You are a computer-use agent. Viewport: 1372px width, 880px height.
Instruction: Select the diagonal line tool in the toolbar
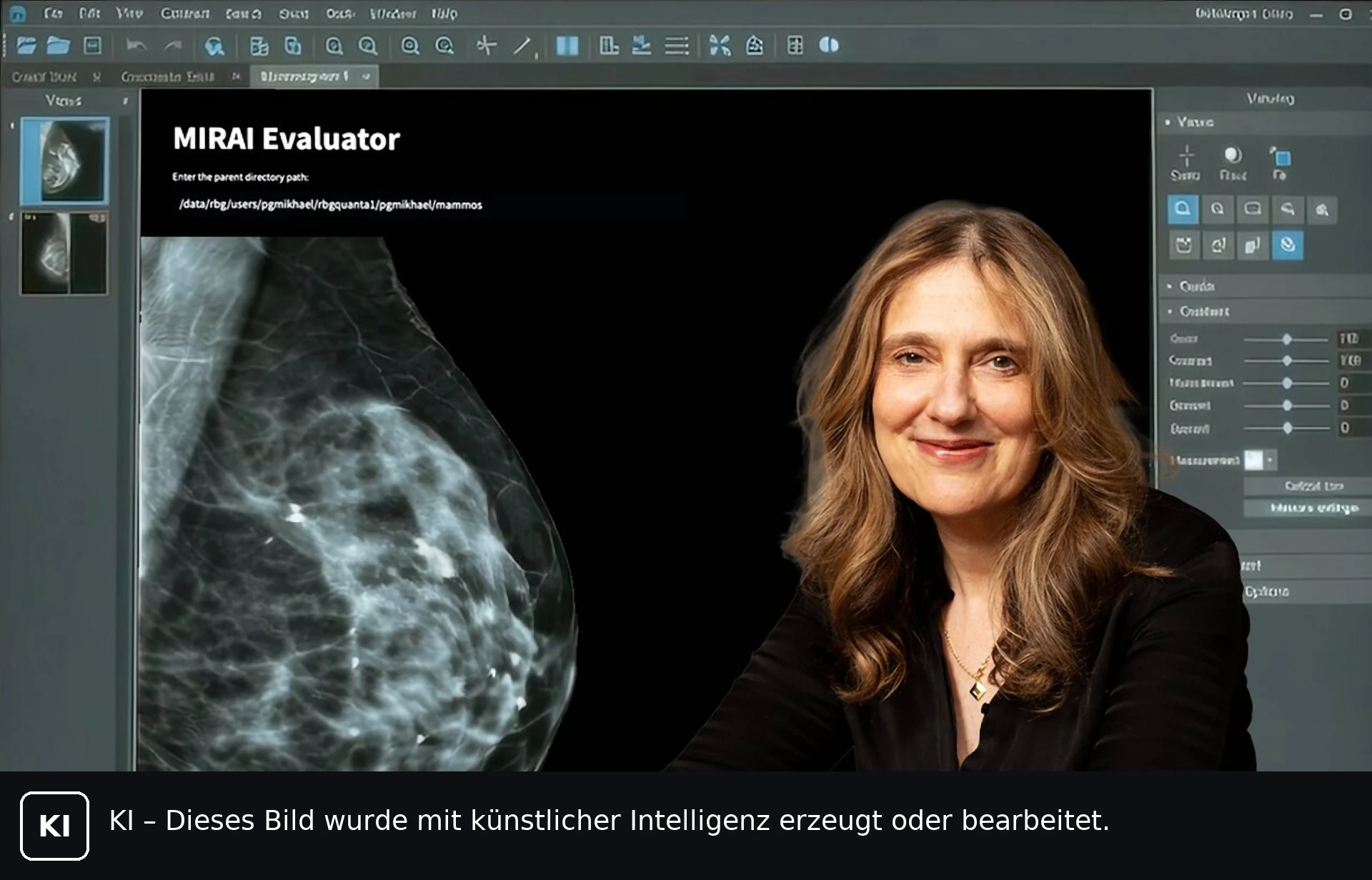point(522,46)
